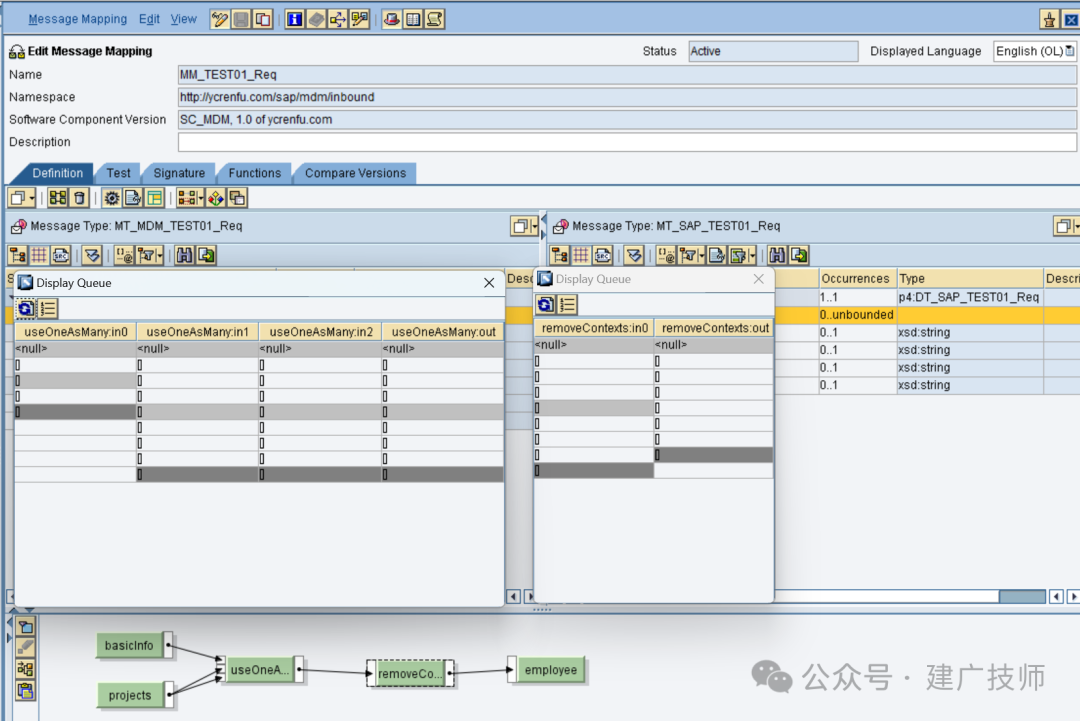This screenshot has width=1080, height=721.
Task: Click the list view icon in right Display Queue
Action: click(568, 304)
